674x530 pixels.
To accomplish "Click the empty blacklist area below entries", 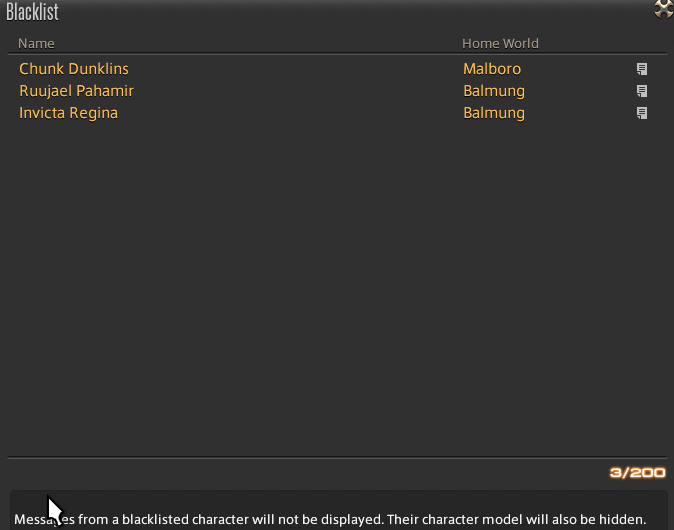I will [x=337, y=288].
